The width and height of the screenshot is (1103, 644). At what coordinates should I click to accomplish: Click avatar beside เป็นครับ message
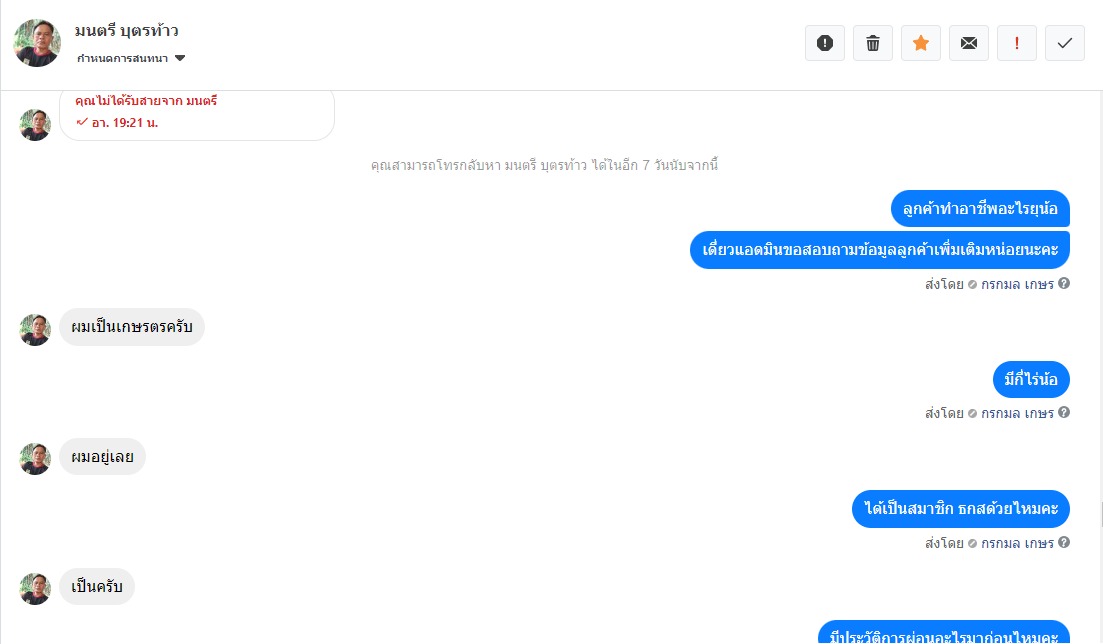click(x=35, y=588)
